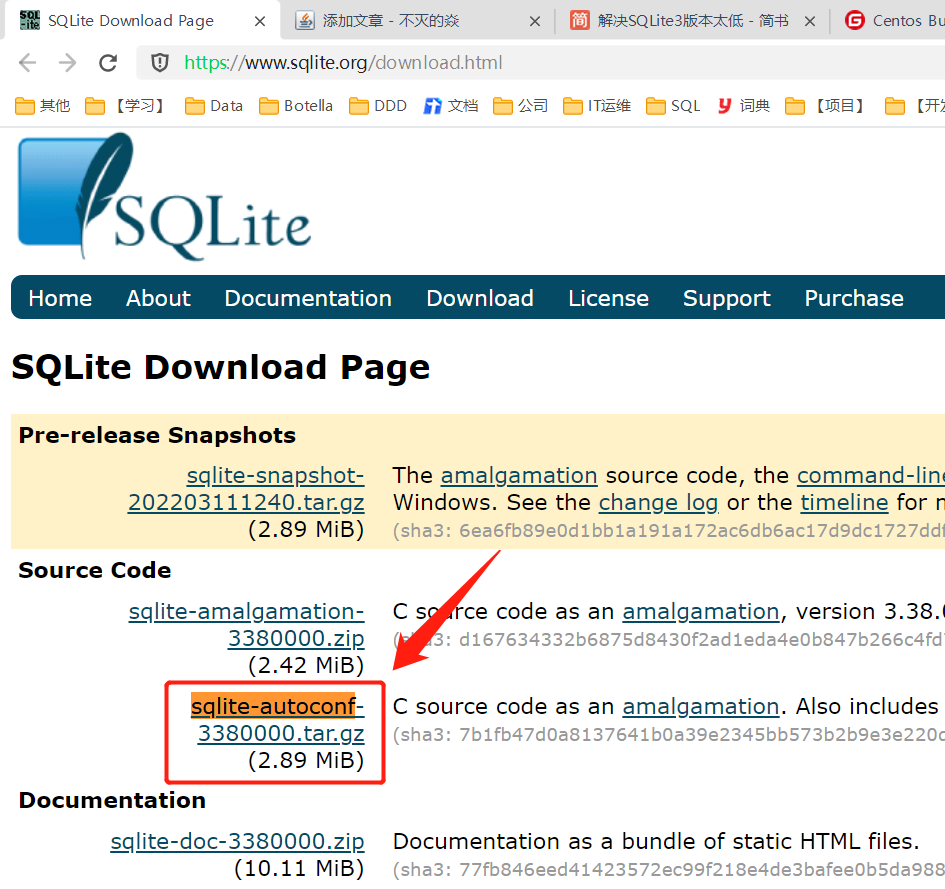Image resolution: width=945 pixels, height=889 pixels.
Task: Switch to the 添加文章 - 不灭的焱 tab
Action: (x=416, y=21)
